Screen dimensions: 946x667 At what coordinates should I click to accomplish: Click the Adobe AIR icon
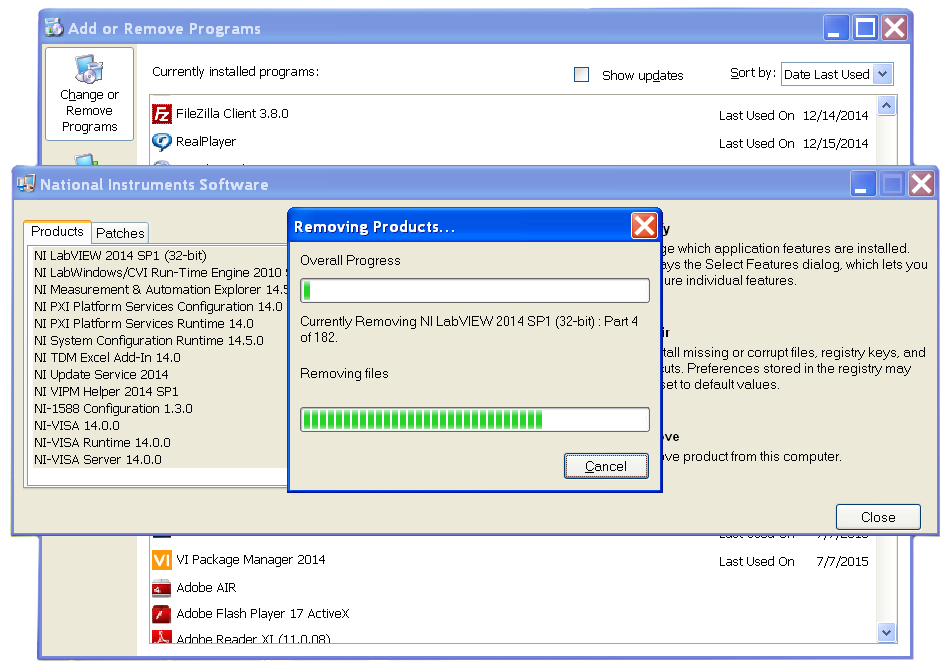point(162,588)
